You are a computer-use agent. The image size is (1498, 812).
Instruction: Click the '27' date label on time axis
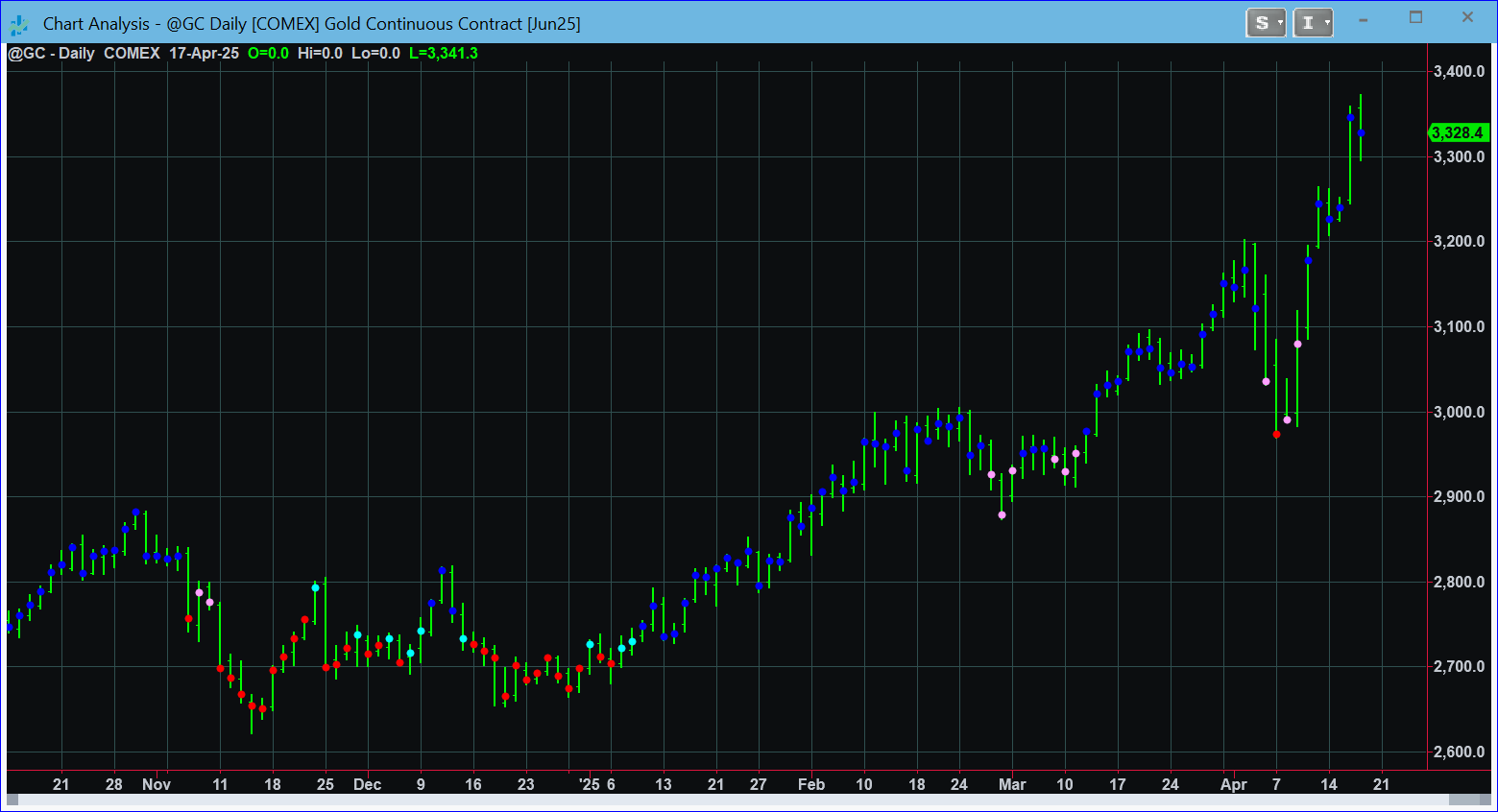pos(759,784)
